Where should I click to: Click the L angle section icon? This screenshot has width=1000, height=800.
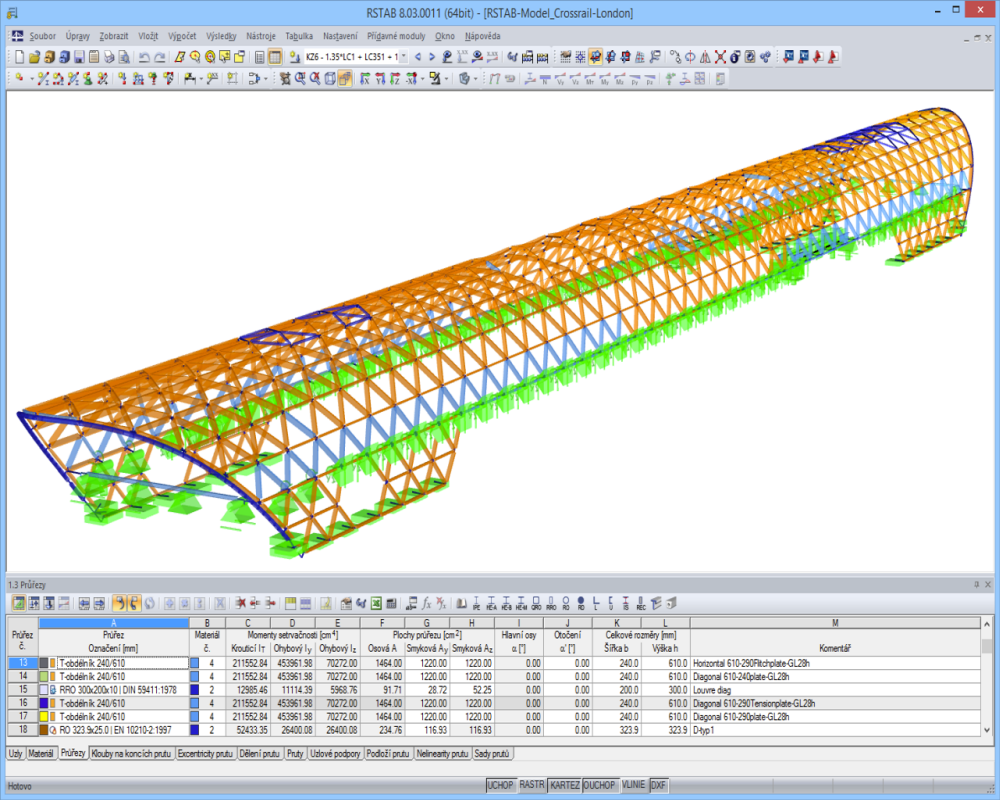[x=596, y=603]
